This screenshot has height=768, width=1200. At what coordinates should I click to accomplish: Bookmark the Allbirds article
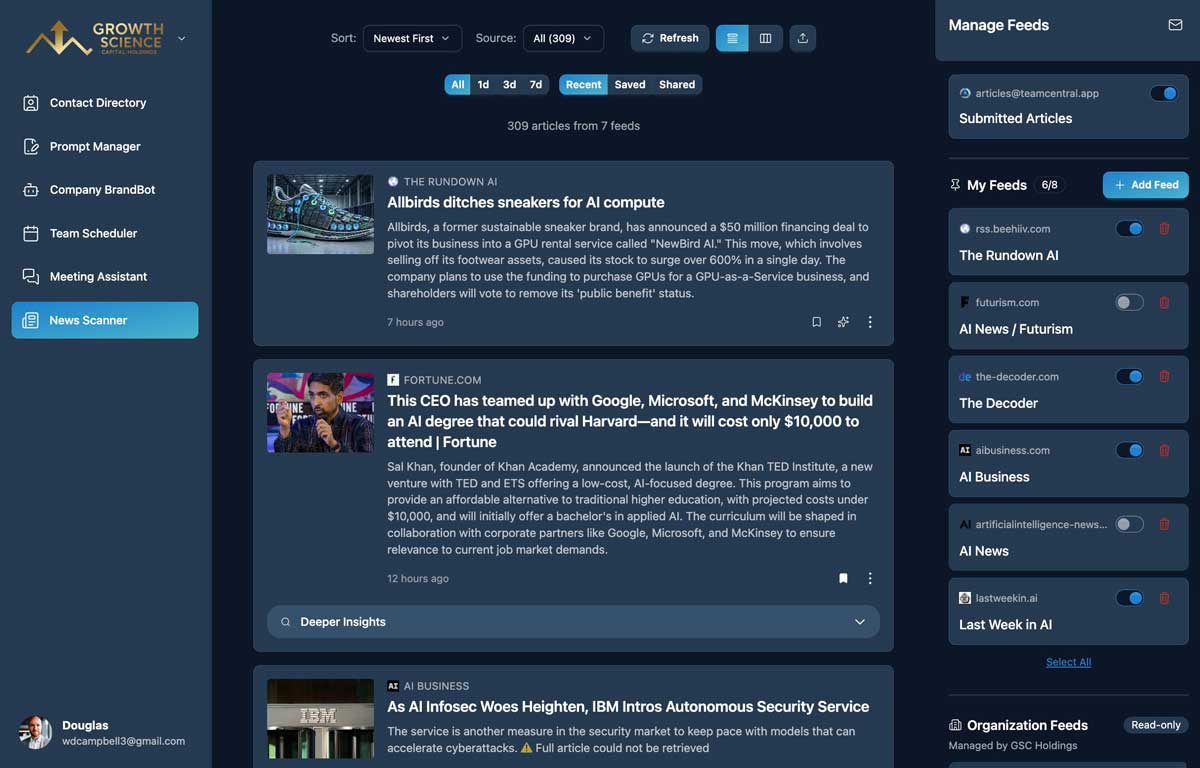[x=817, y=322]
